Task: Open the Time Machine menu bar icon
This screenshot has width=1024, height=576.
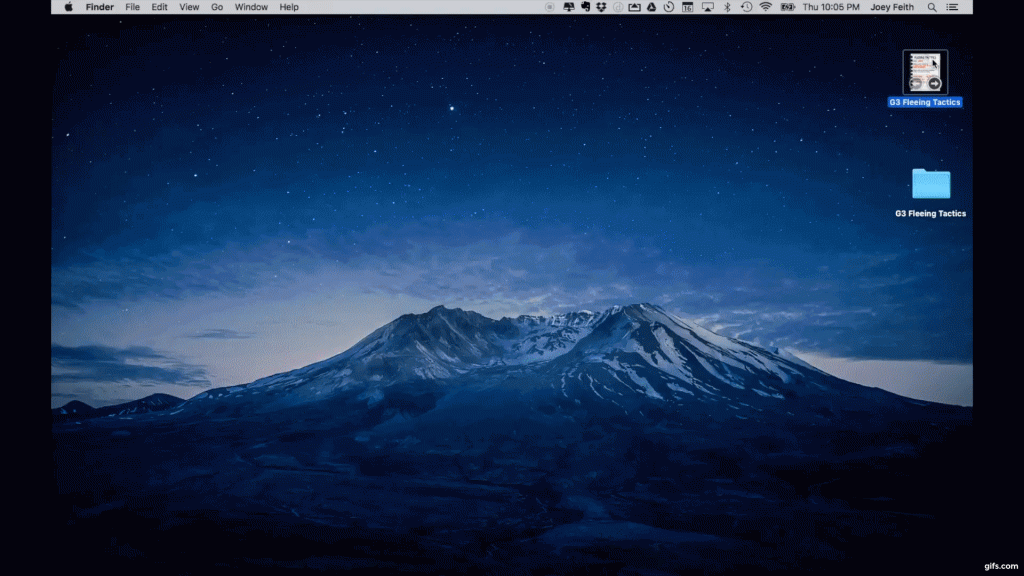Action: 746,7
